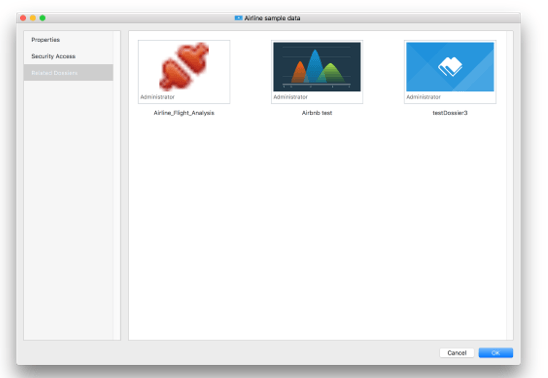Click the Airline_Flight_Analysis name label
The height and width of the screenshot is (378, 548).
184,113
